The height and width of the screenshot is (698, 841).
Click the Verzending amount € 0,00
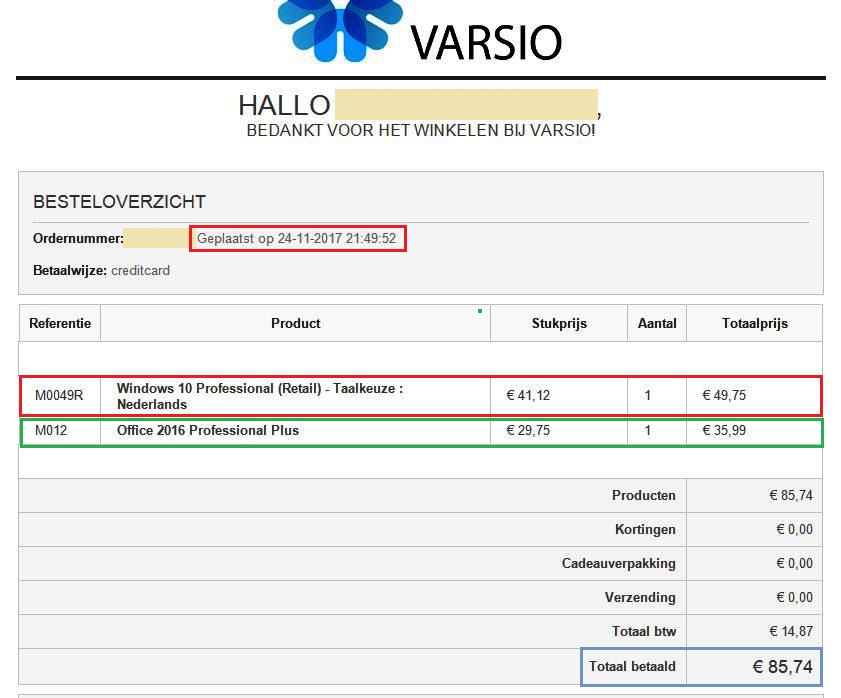tap(795, 597)
